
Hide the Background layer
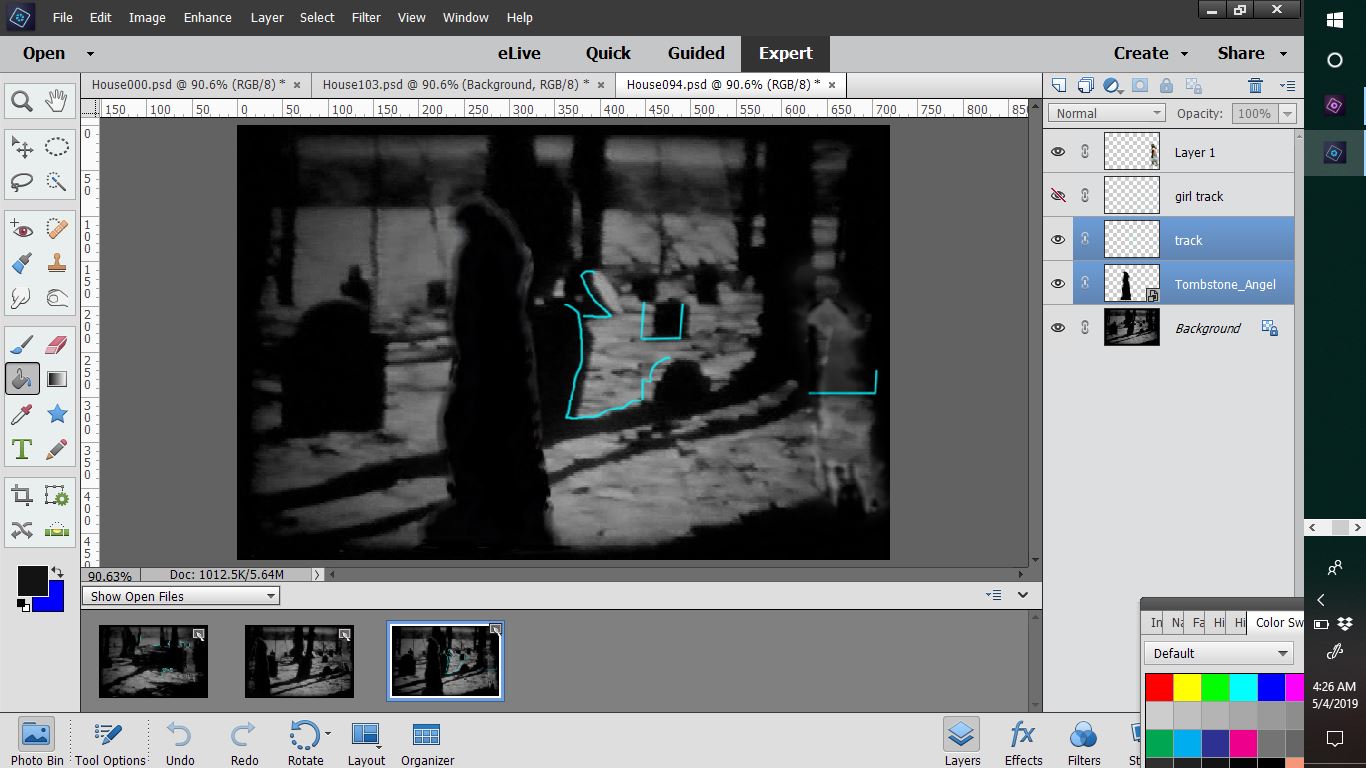[1058, 328]
